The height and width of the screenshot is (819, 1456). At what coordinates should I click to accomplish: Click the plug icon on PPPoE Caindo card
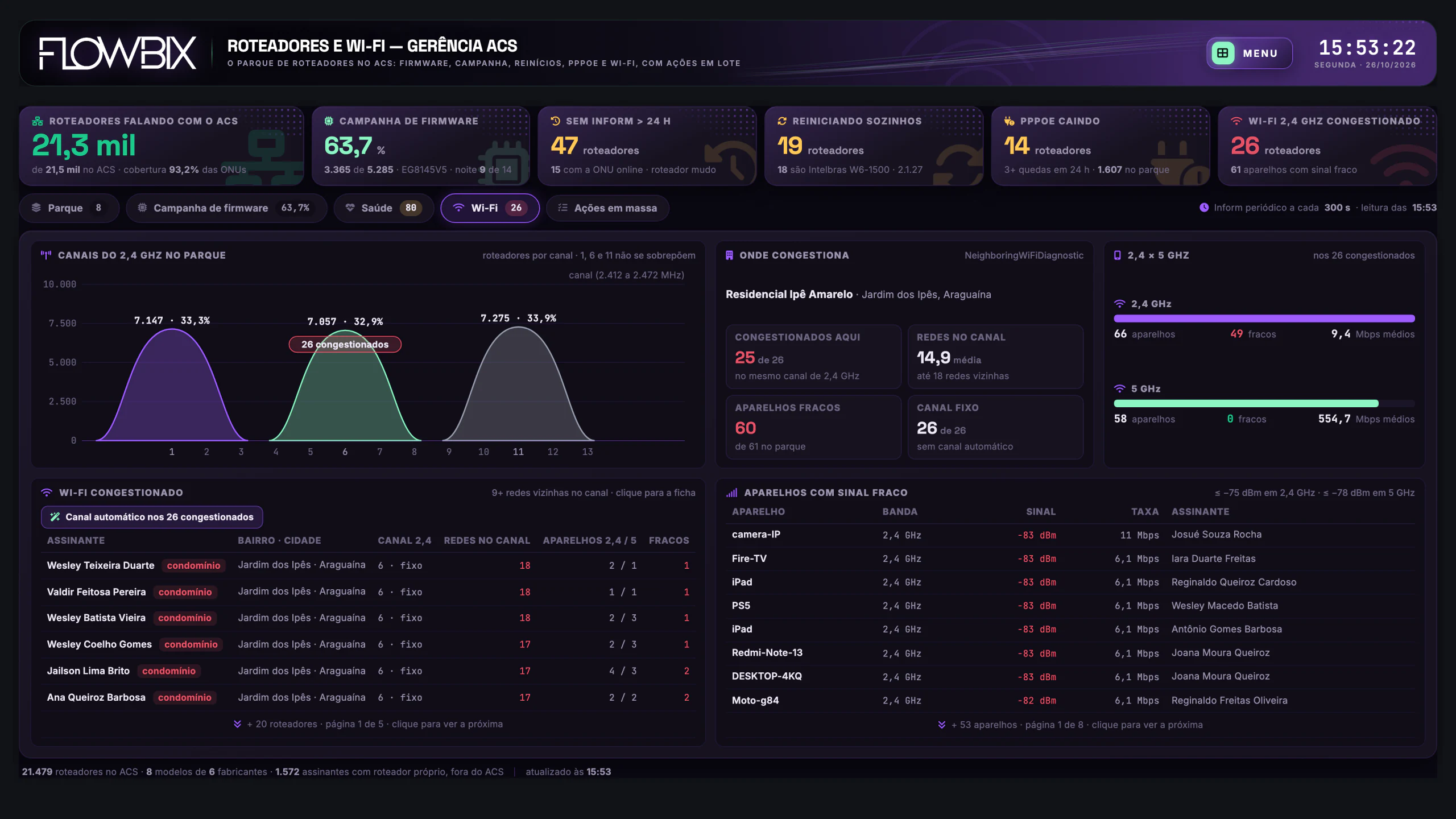(x=1009, y=121)
